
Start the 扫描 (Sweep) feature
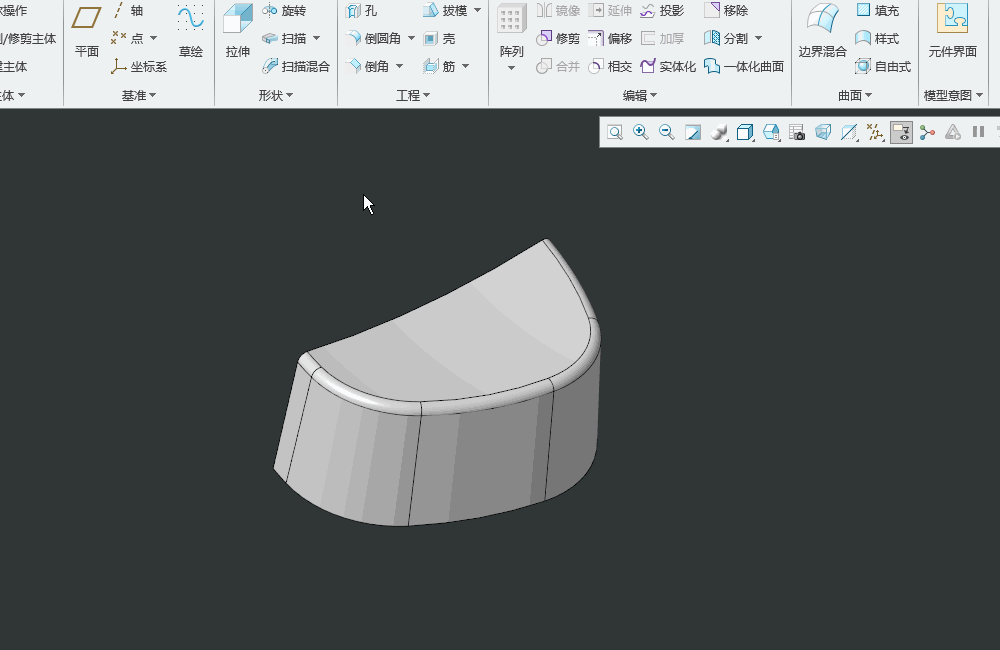(284, 38)
